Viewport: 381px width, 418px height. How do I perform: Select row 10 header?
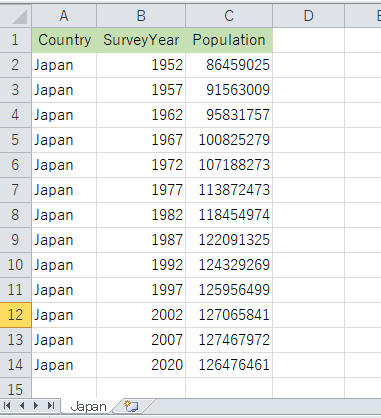click(x=16, y=265)
